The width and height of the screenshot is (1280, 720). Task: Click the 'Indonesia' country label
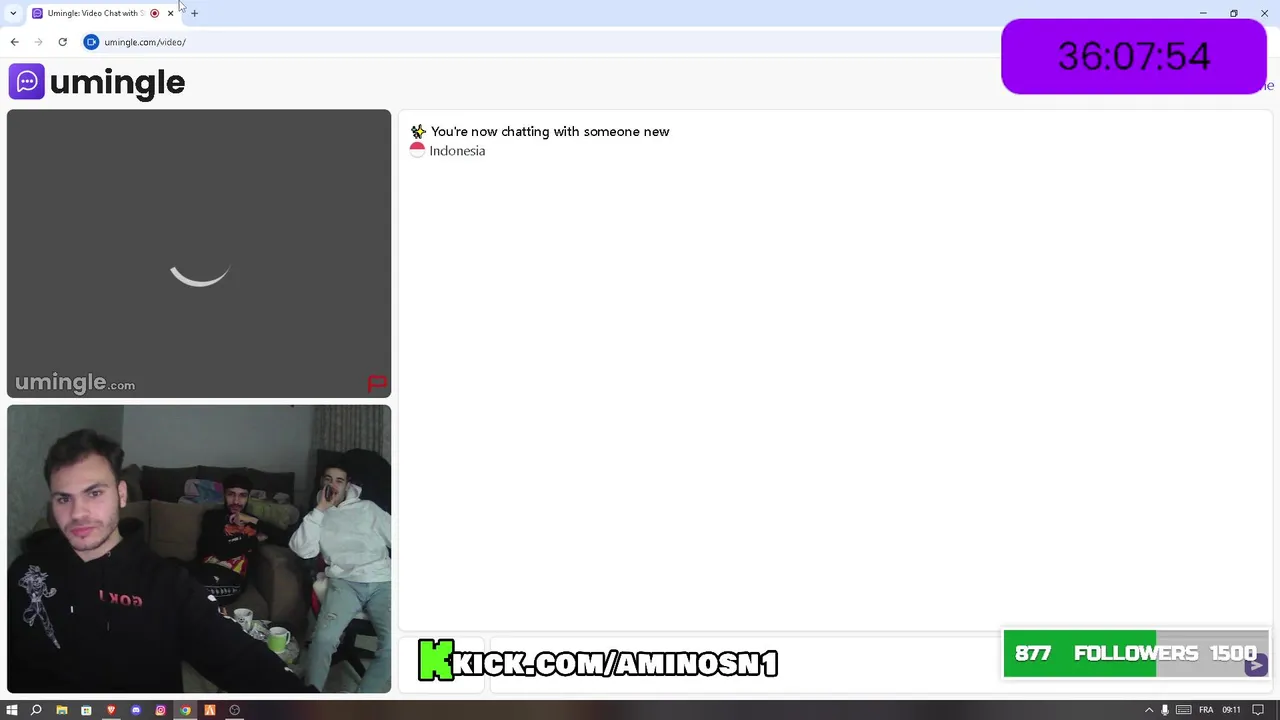(457, 151)
